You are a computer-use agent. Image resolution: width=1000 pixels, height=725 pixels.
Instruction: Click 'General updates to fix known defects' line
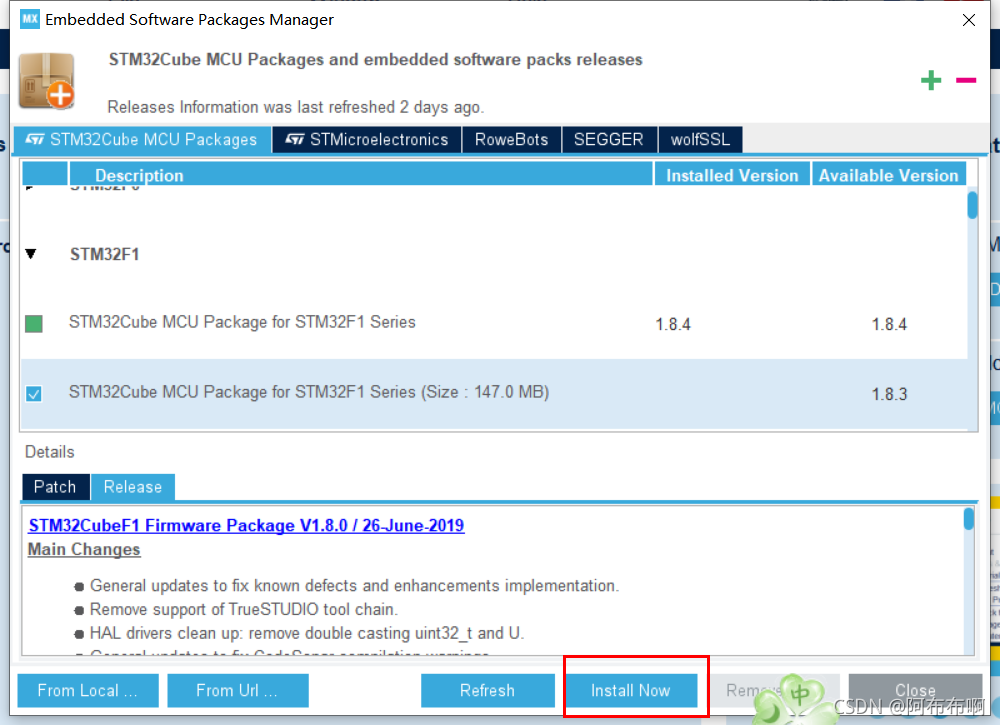pos(354,585)
